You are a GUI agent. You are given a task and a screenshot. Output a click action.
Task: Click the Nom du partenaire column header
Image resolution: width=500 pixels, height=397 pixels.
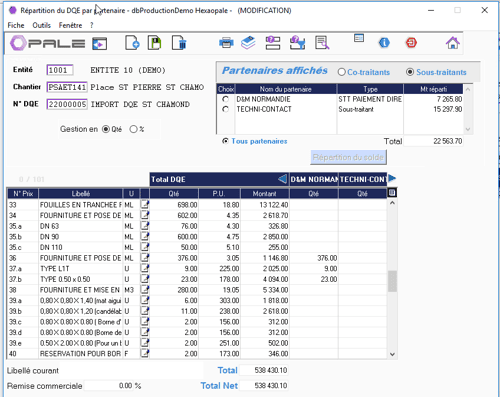tap(286, 89)
